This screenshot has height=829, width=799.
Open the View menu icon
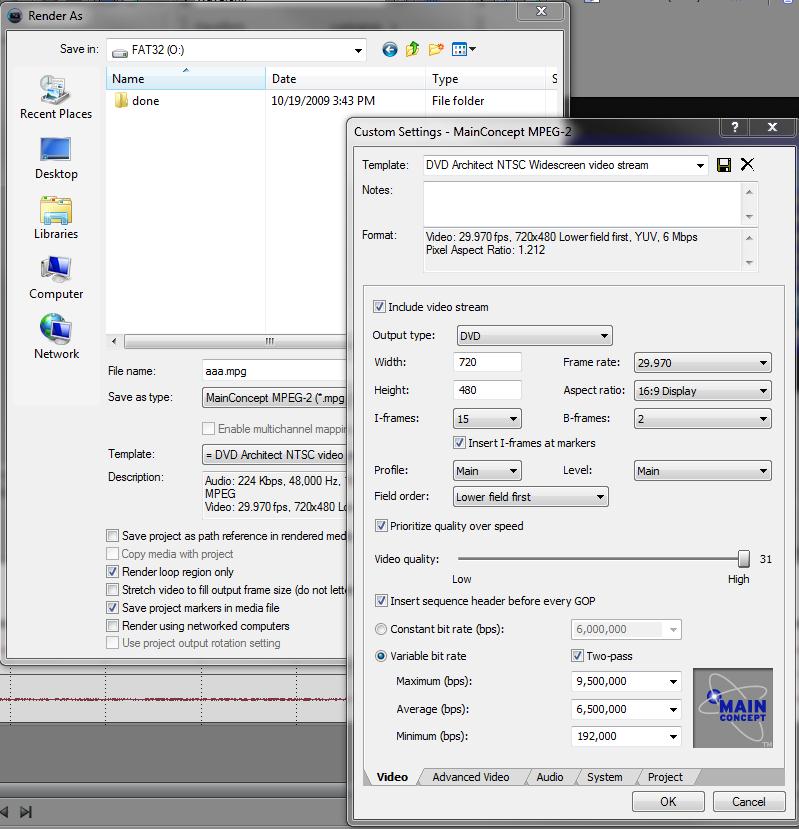(x=464, y=50)
